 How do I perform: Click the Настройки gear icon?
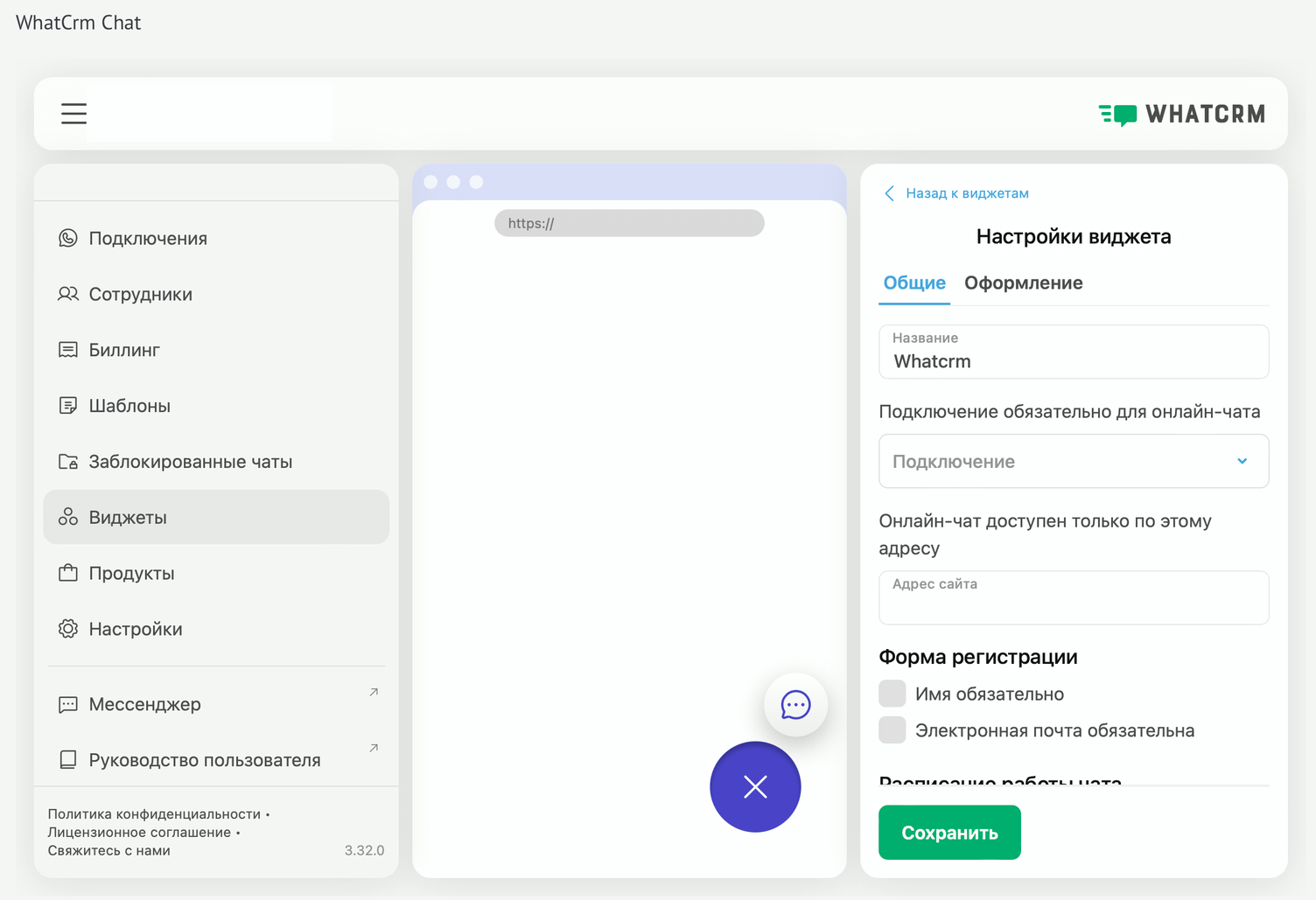coord(68,629)
